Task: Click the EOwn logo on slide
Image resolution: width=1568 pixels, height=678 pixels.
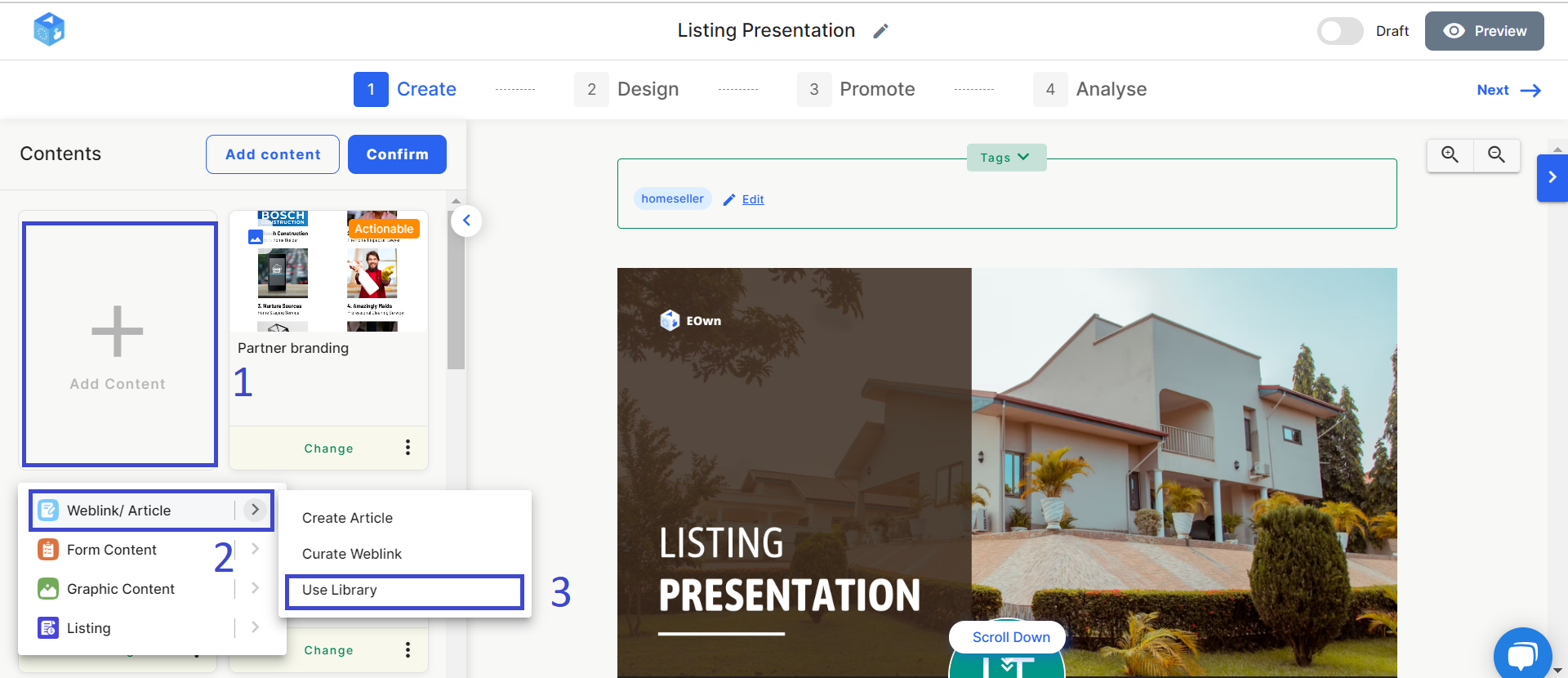Action: pos(691,320)
